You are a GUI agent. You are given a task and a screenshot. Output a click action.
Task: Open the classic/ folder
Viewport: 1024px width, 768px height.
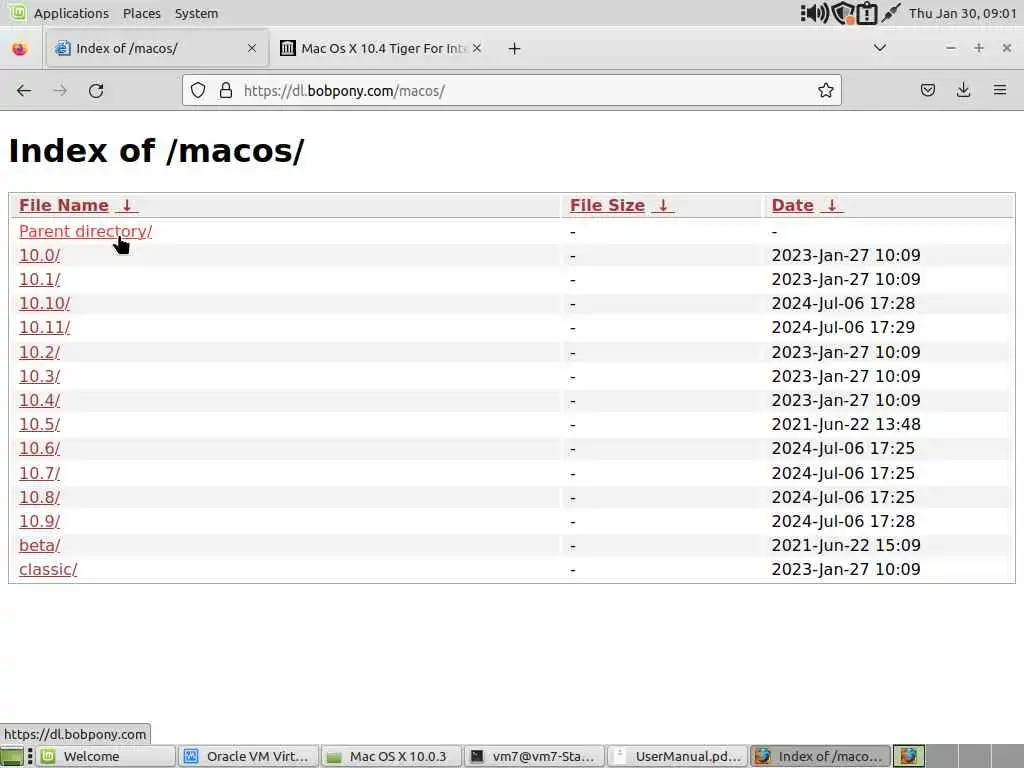48,569
